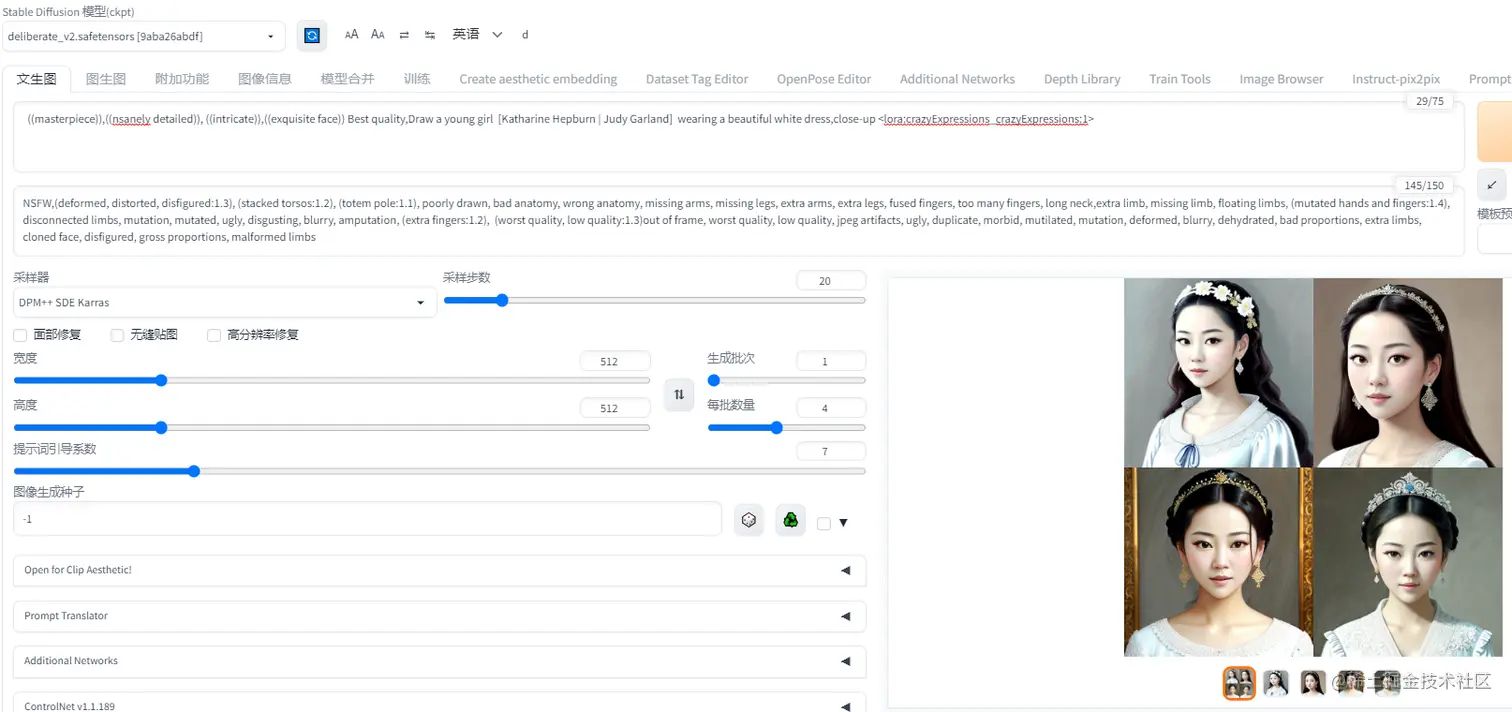Image resolution: width=1512 pixels, height=712 pixels.
Task: Switch to the 文生图 tab
Action: [x=37, y=79]
